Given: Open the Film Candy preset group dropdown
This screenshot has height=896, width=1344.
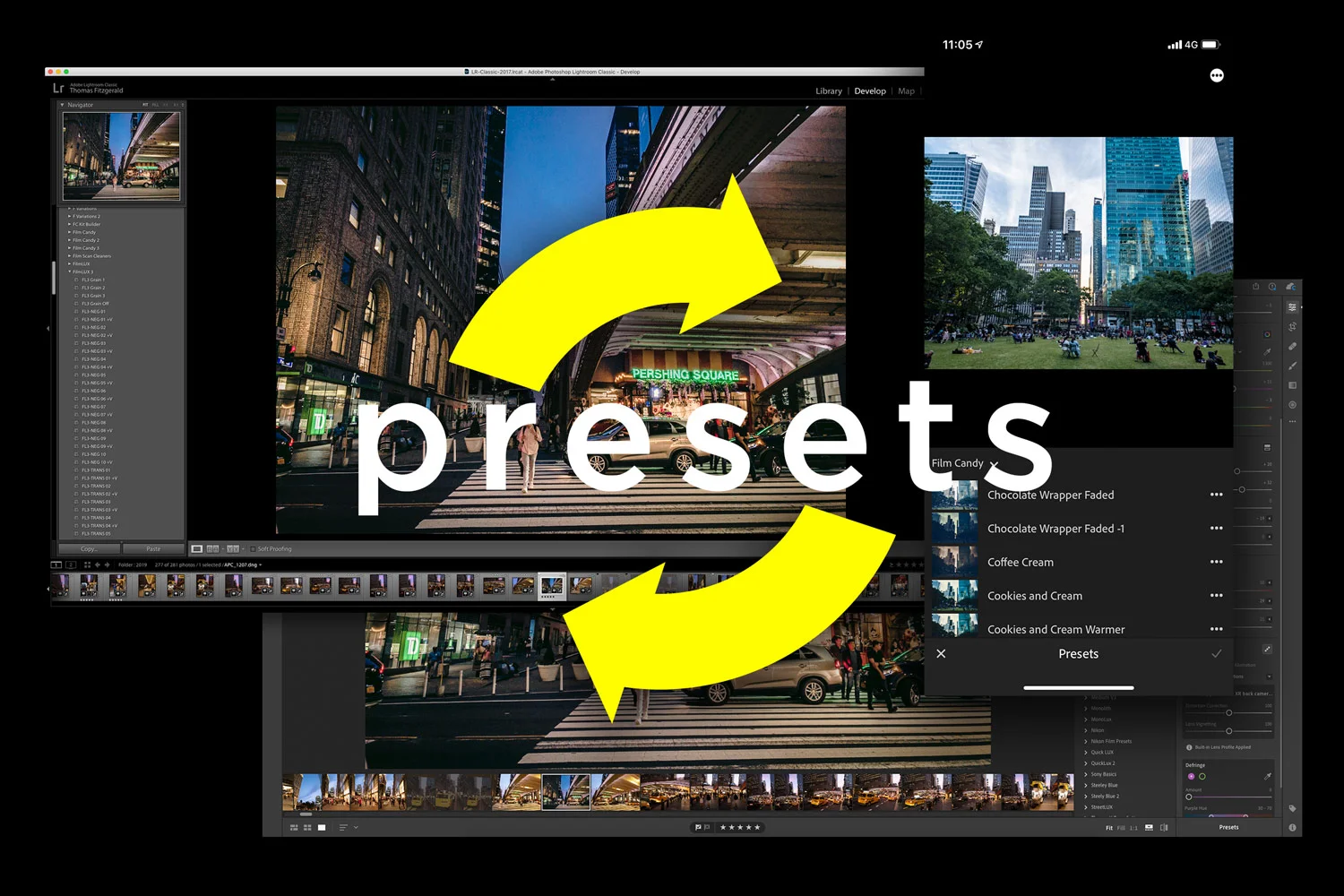Looking at the screenshot, I should [x=964, y=463].
